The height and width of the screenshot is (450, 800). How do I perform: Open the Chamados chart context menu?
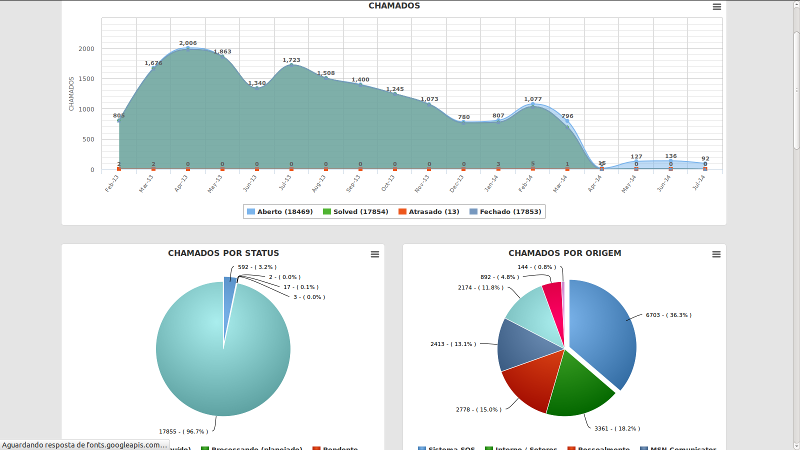pyautogui.click(x=716, y=7)
